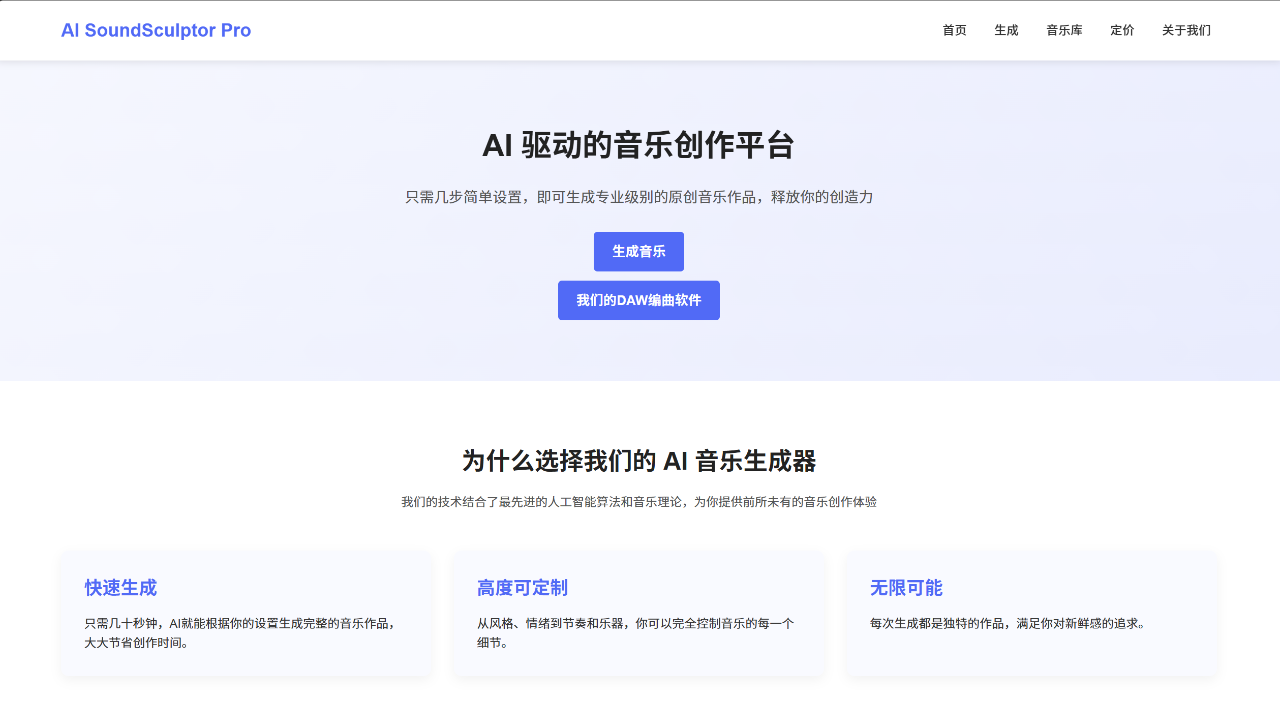Select the 高度可定制 card title
This screenshot has width=1280, height=711.
click(522, 588)
